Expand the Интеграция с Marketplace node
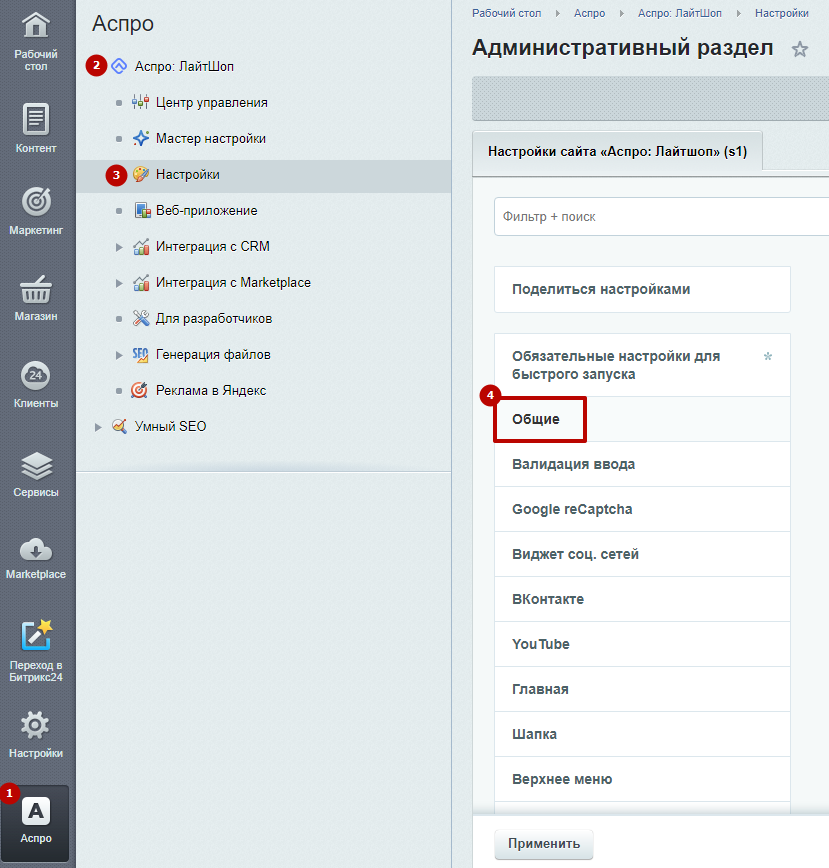The image size is (829, 868). pos(119,283)
